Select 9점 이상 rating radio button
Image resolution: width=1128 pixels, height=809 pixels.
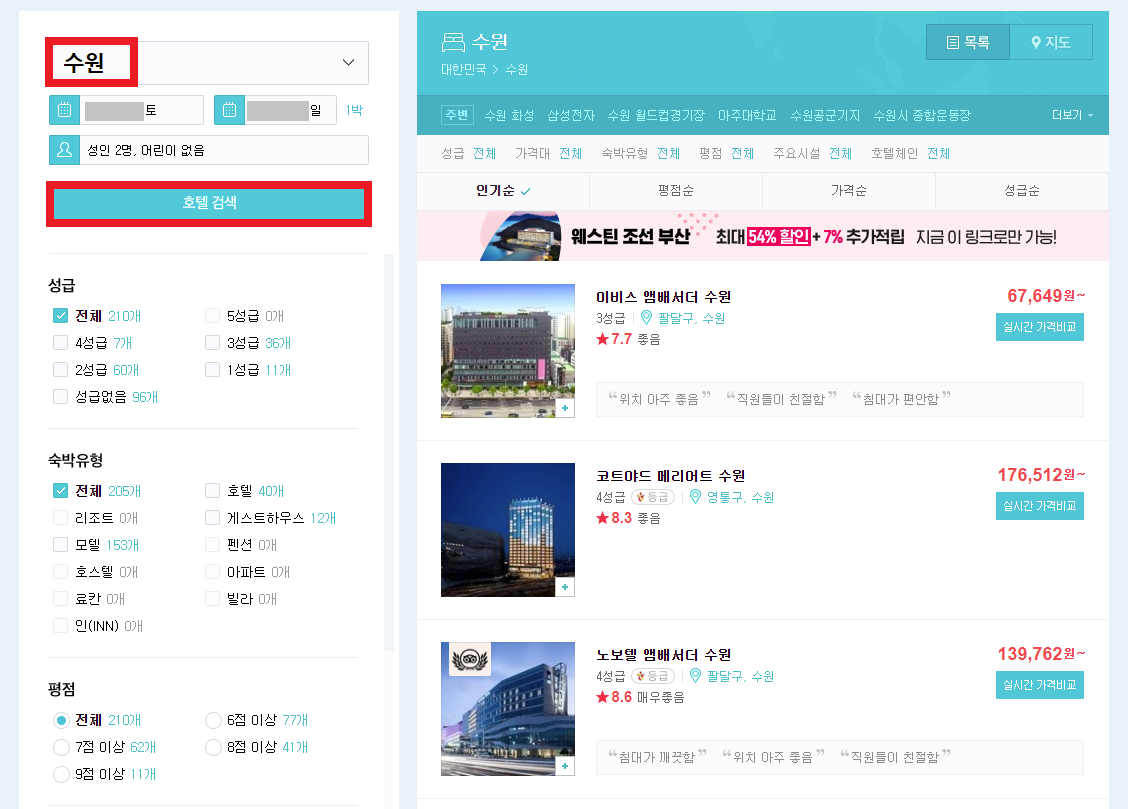pos(61,774)
